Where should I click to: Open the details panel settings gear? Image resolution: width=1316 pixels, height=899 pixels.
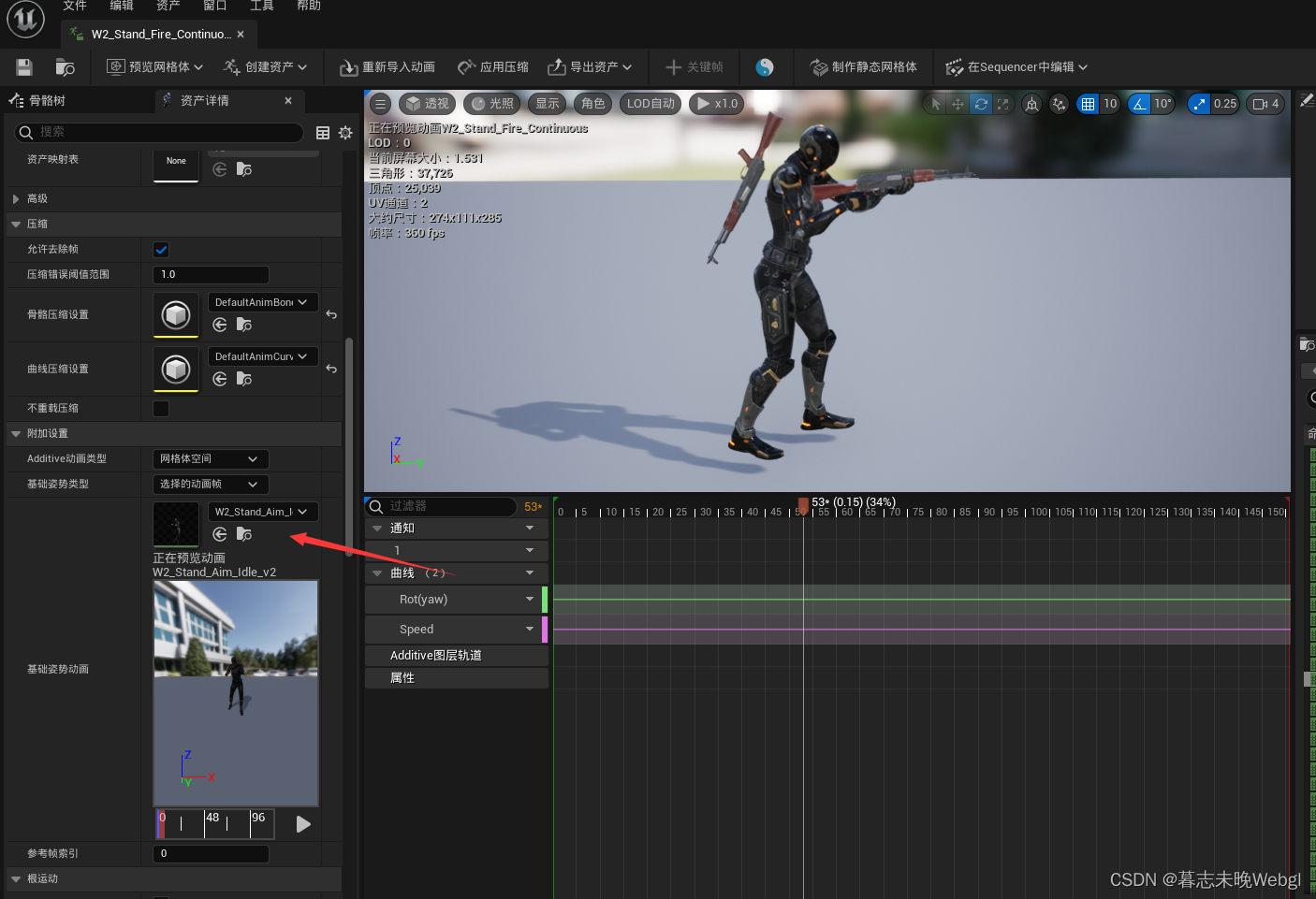[345, 133]
